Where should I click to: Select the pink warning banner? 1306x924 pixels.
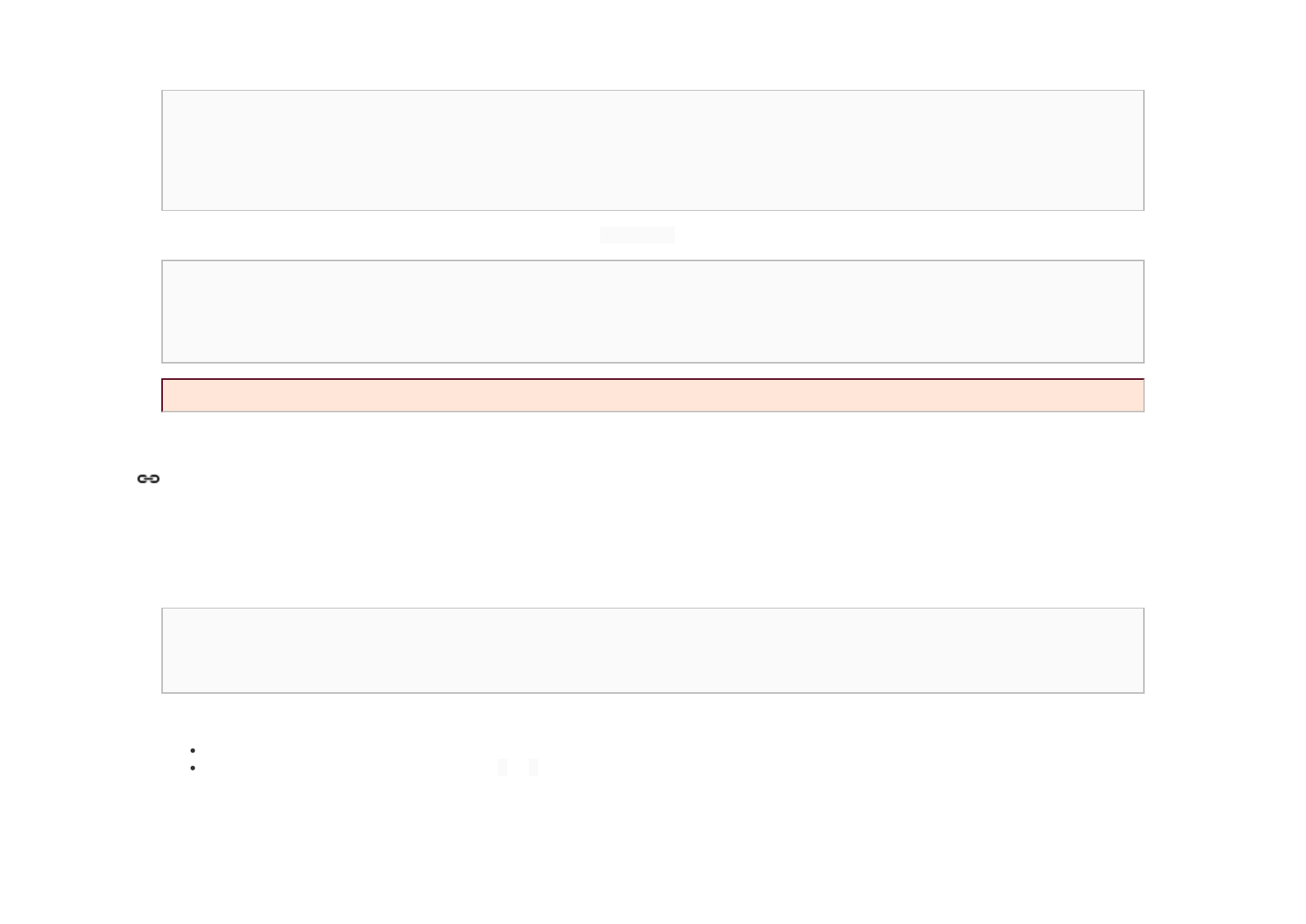coord(653,395)
